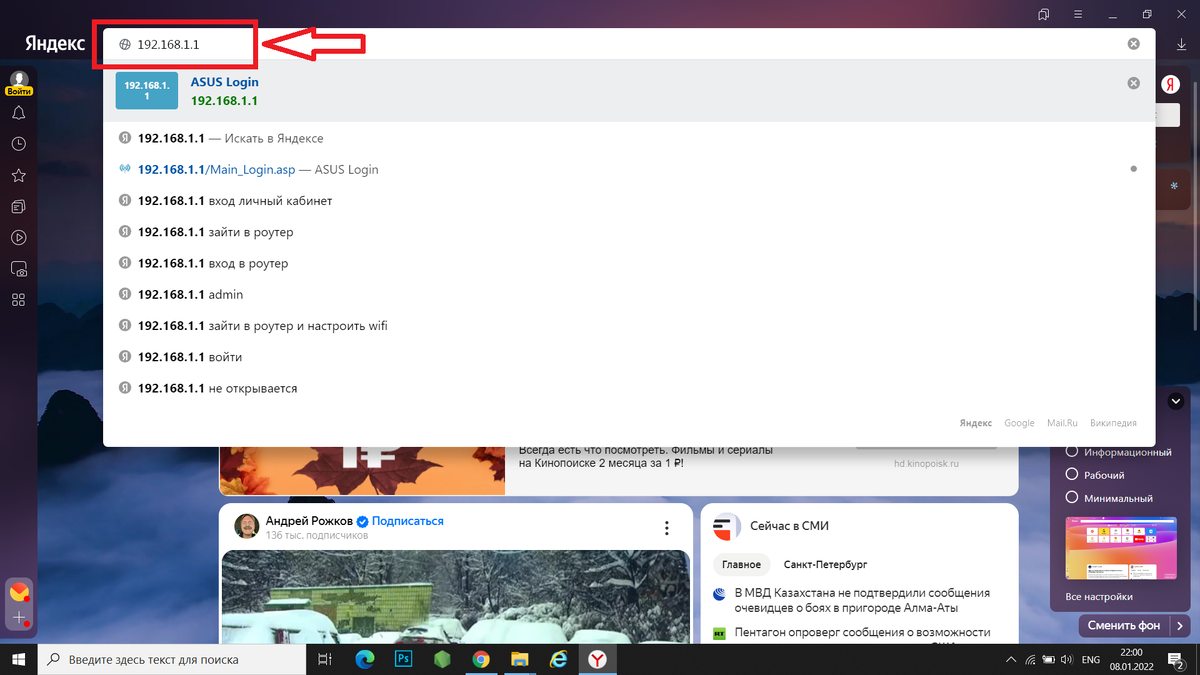Open the notifications bell in sidebar

click(x=18, y=113)
